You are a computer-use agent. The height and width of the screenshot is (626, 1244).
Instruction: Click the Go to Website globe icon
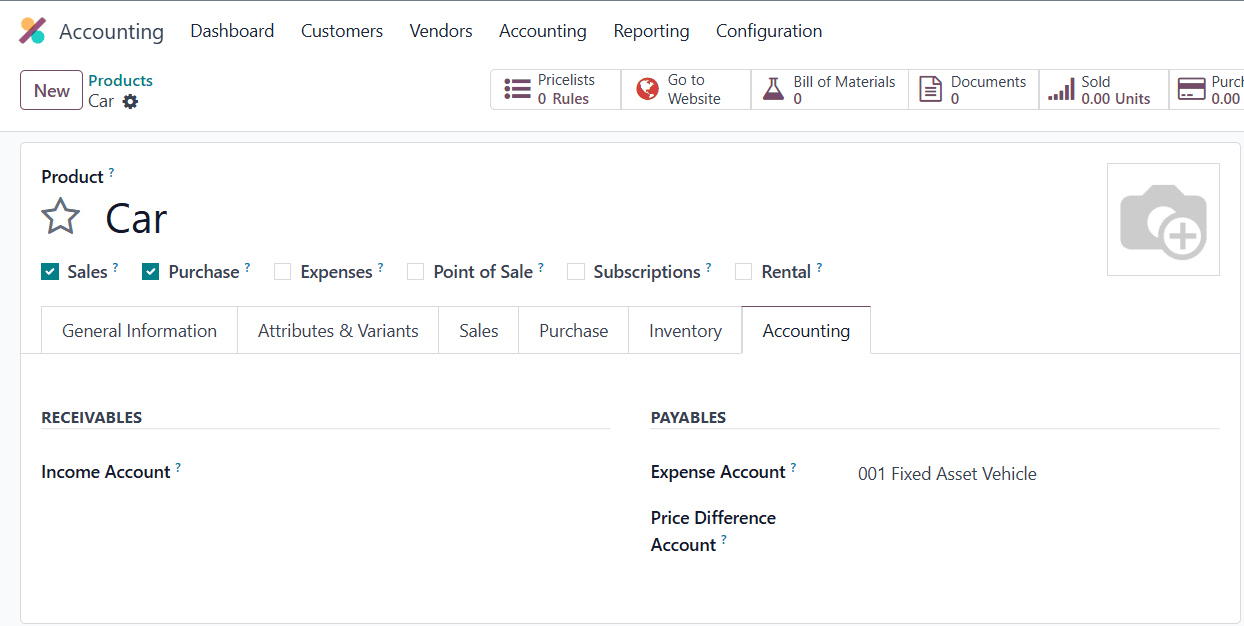point(646,89)
